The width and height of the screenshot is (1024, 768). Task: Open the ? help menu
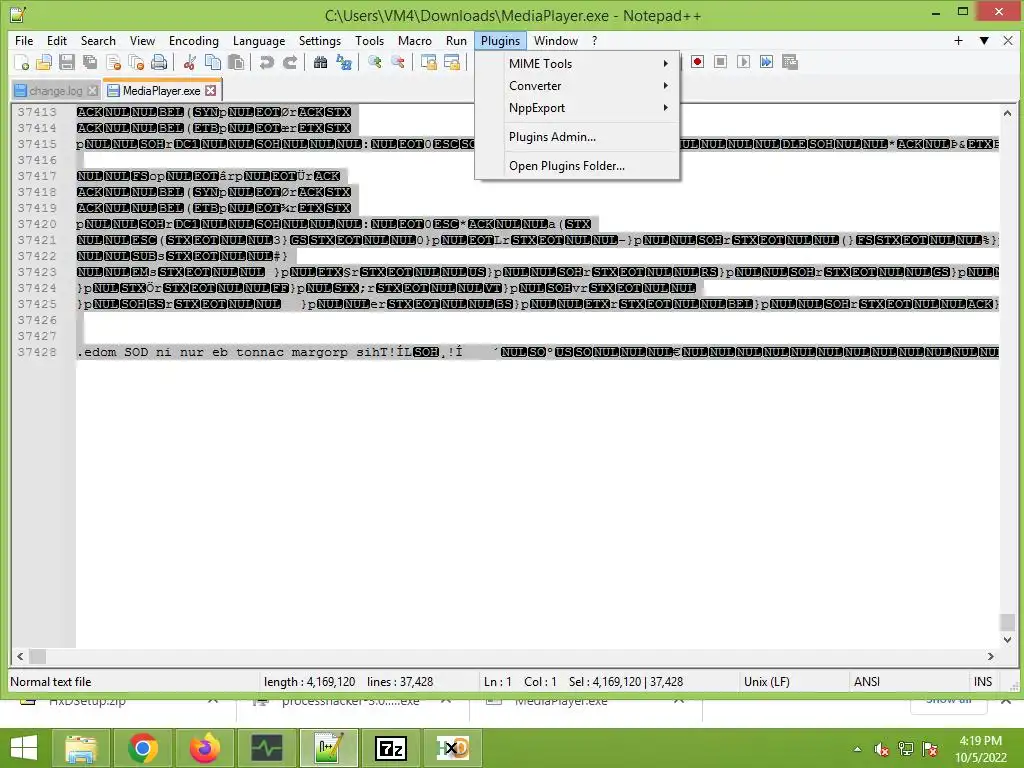pyautogui.click(x=594, y=40)
